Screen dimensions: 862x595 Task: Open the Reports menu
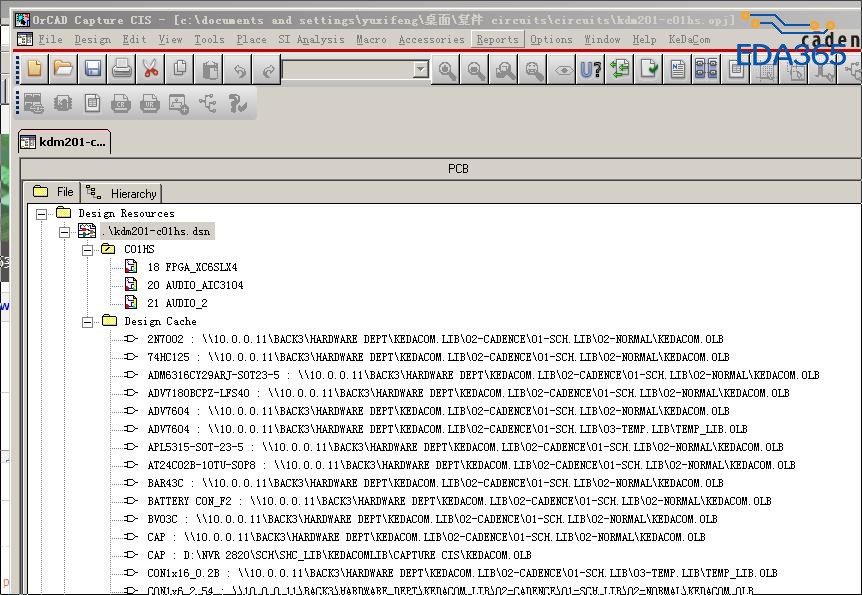pos(498,40)
